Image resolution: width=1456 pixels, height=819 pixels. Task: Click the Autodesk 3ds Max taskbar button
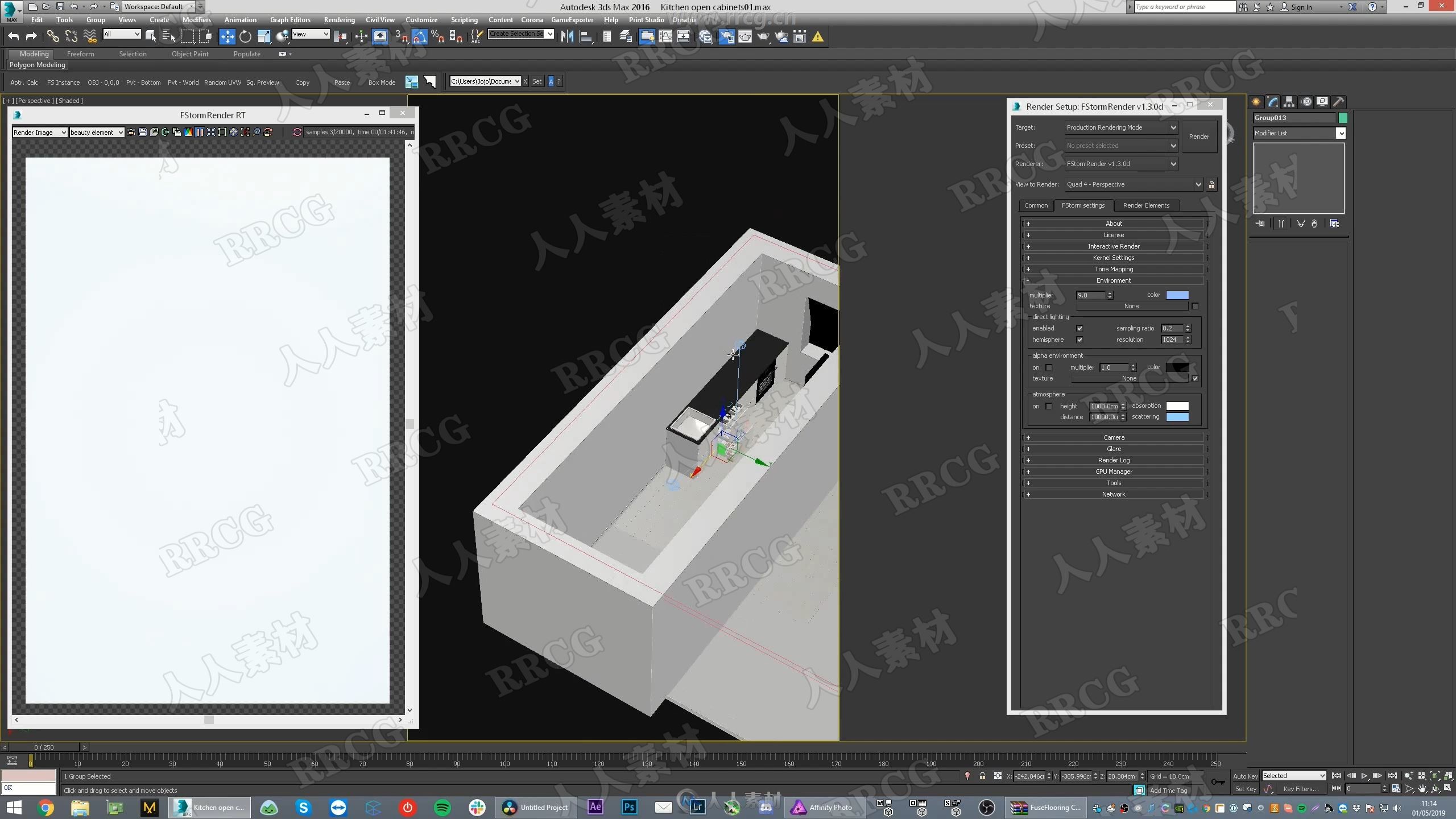pos(211,807)
